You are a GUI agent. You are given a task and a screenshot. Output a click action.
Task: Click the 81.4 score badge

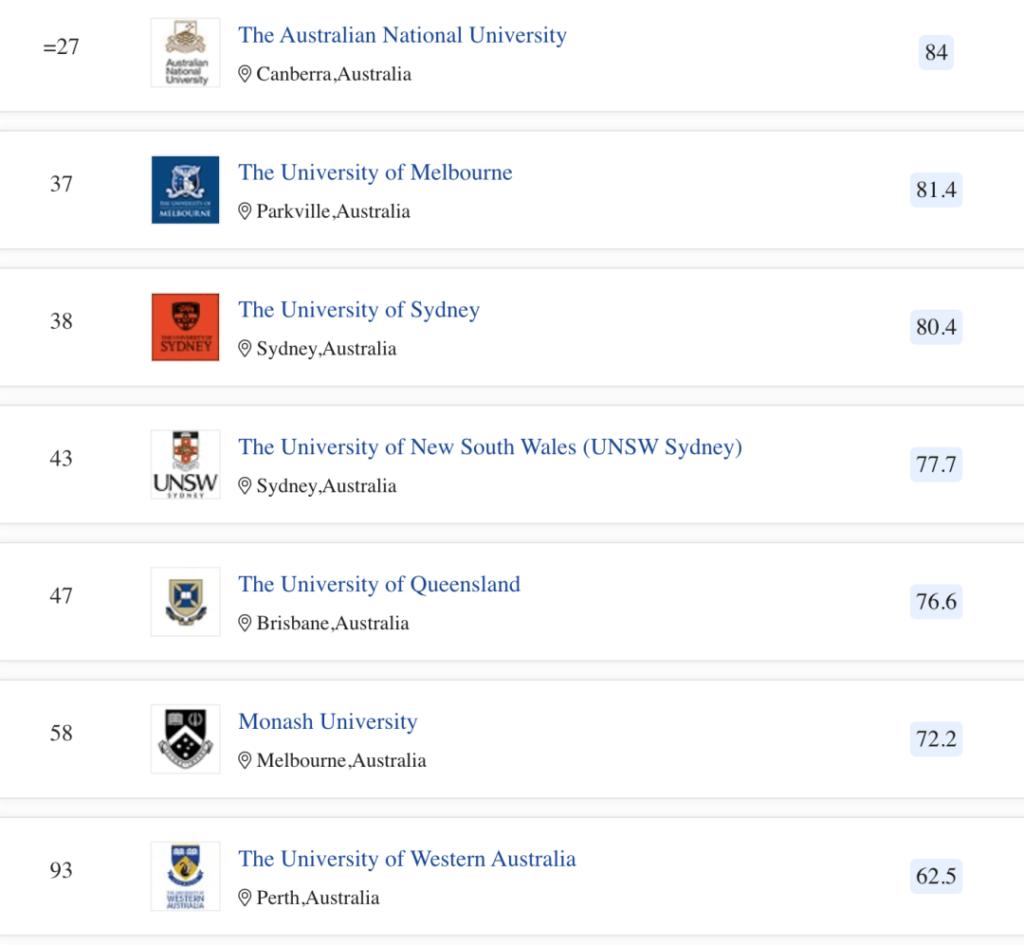pos(936,190)
